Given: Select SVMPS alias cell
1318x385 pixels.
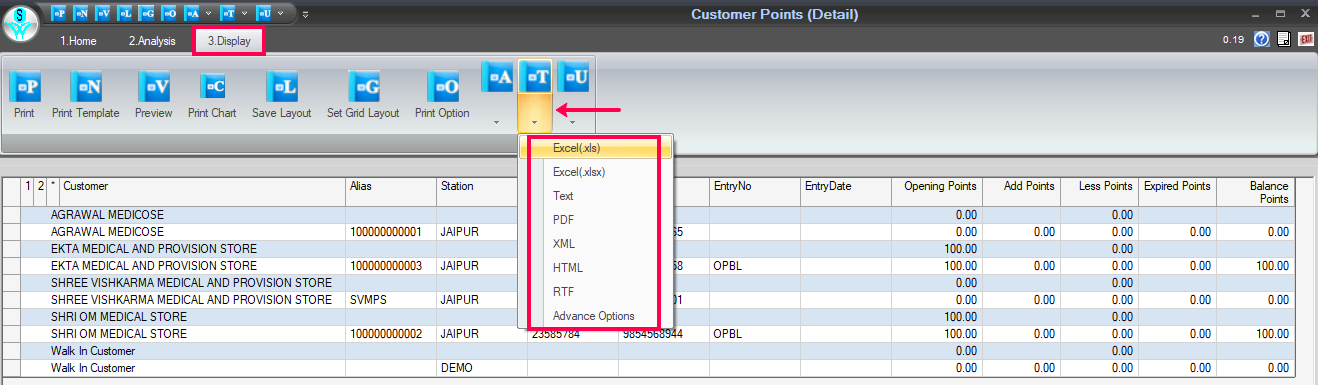Looking at the screenshot, I should 392,300.
